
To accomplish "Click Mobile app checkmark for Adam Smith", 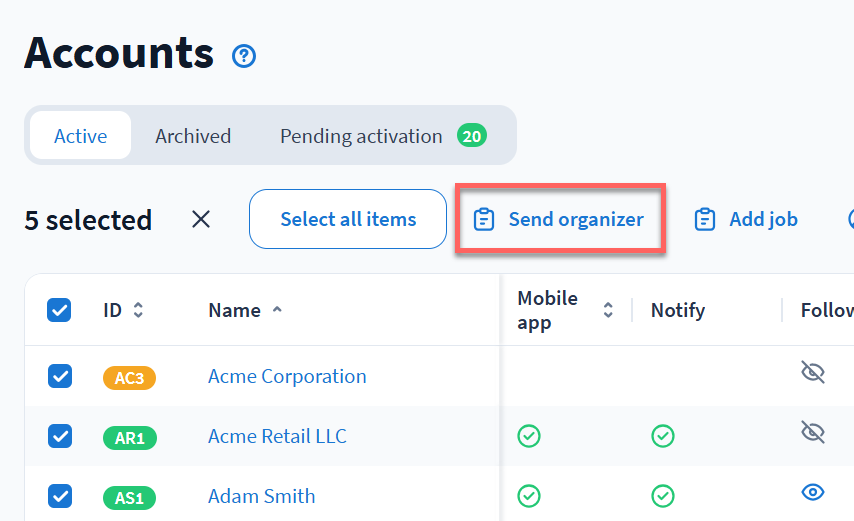I will pyautogui.click(x=528, y=496).
